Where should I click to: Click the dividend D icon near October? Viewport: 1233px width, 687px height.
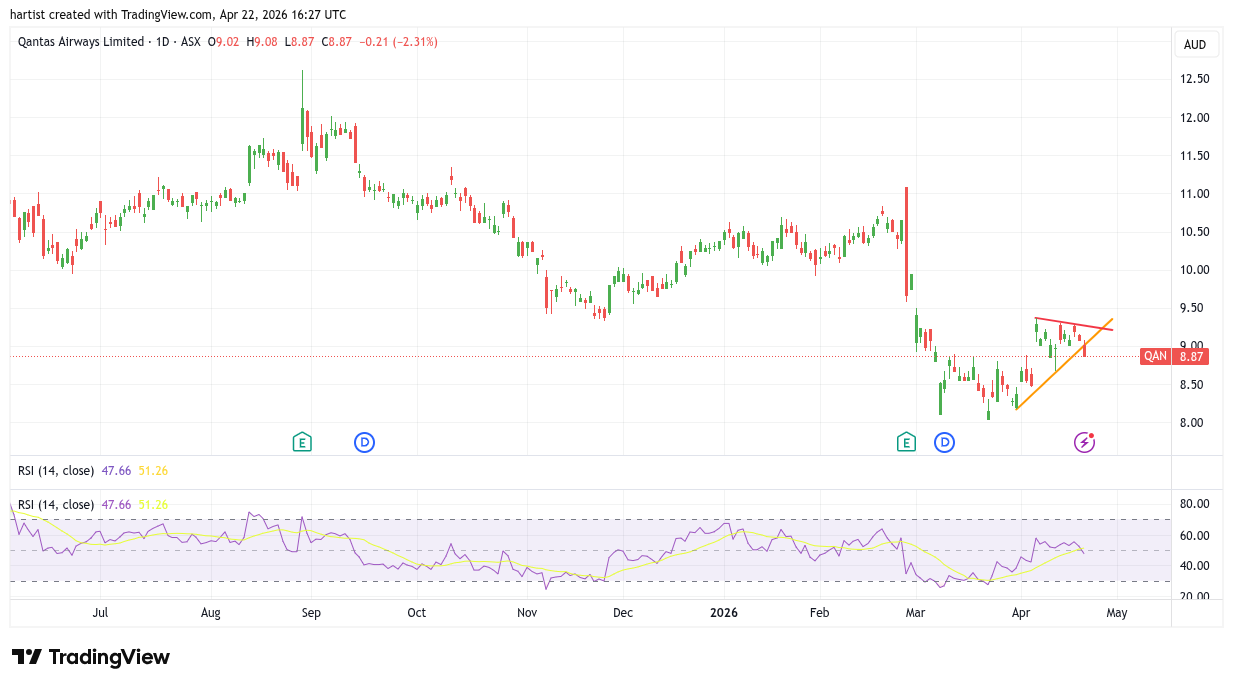(365, 442)
